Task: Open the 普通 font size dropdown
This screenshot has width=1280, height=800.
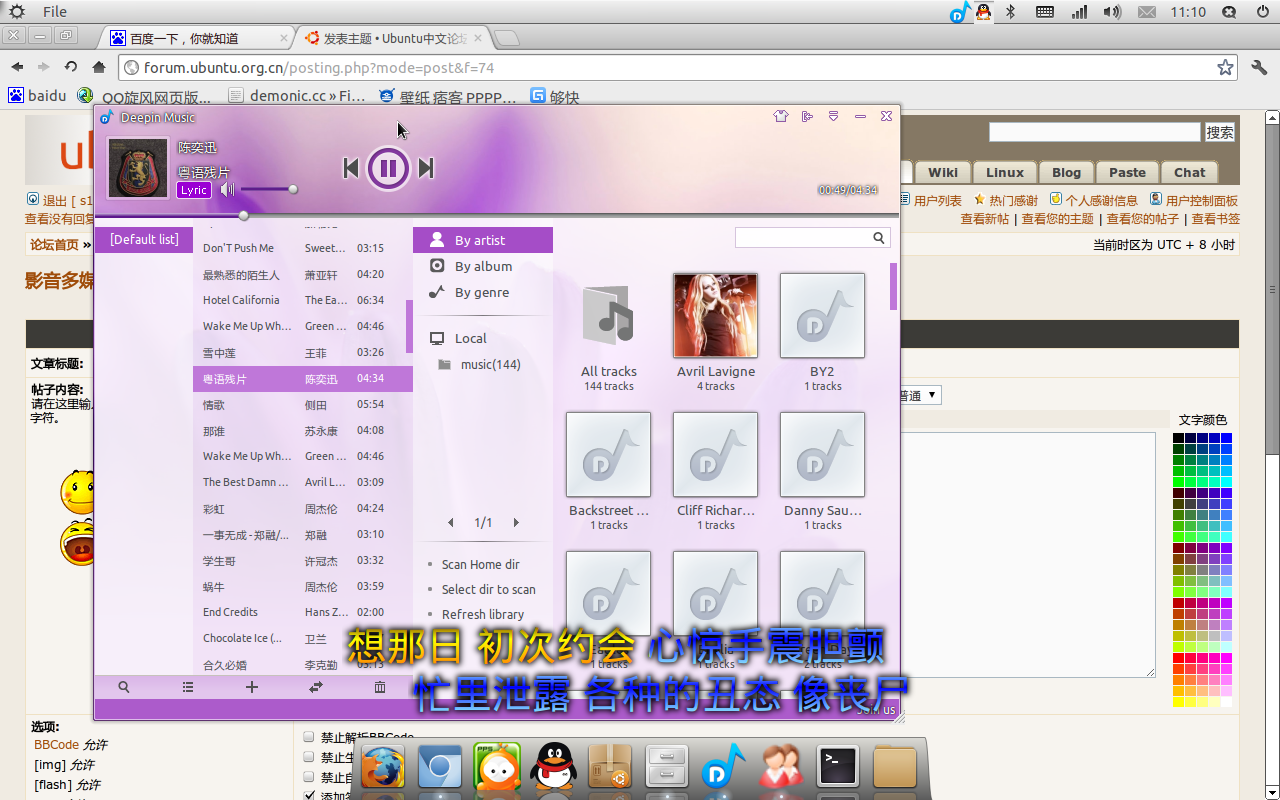Action: [x=918, y=395]
